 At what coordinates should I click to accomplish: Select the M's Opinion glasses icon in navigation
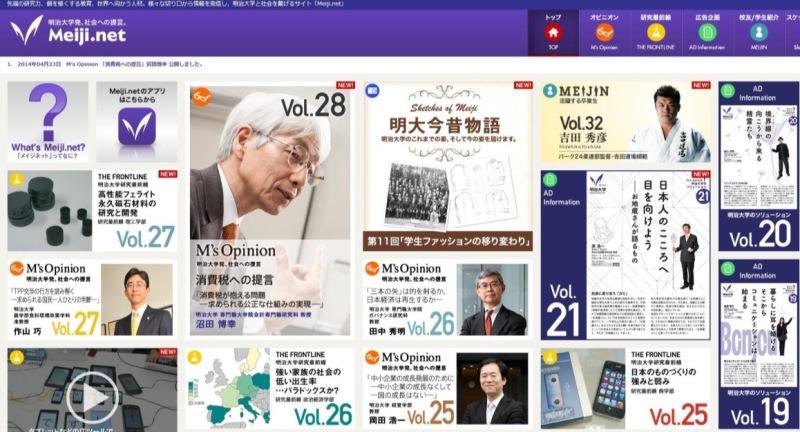tap(604, 33)
